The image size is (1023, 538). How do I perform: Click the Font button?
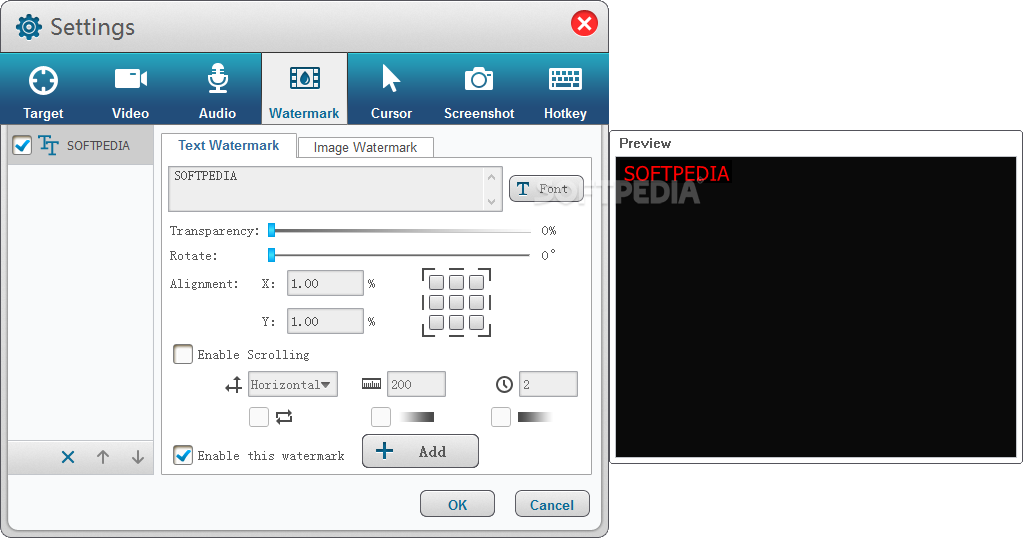[546, 189]
